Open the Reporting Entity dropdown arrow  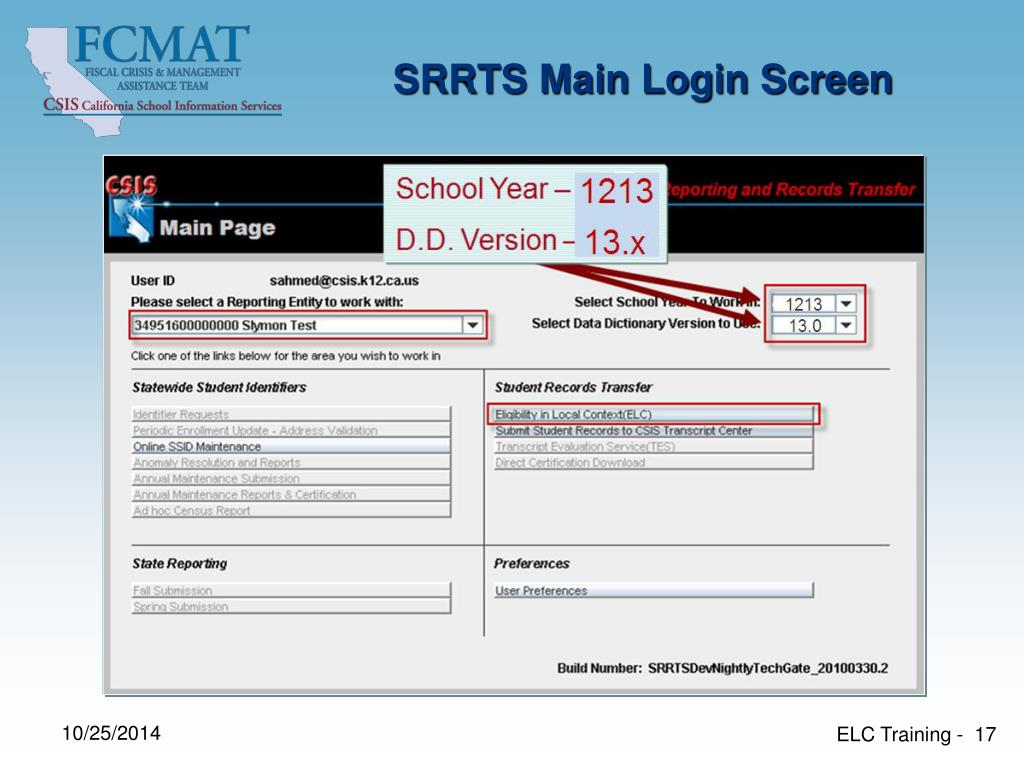click(472, 325)
